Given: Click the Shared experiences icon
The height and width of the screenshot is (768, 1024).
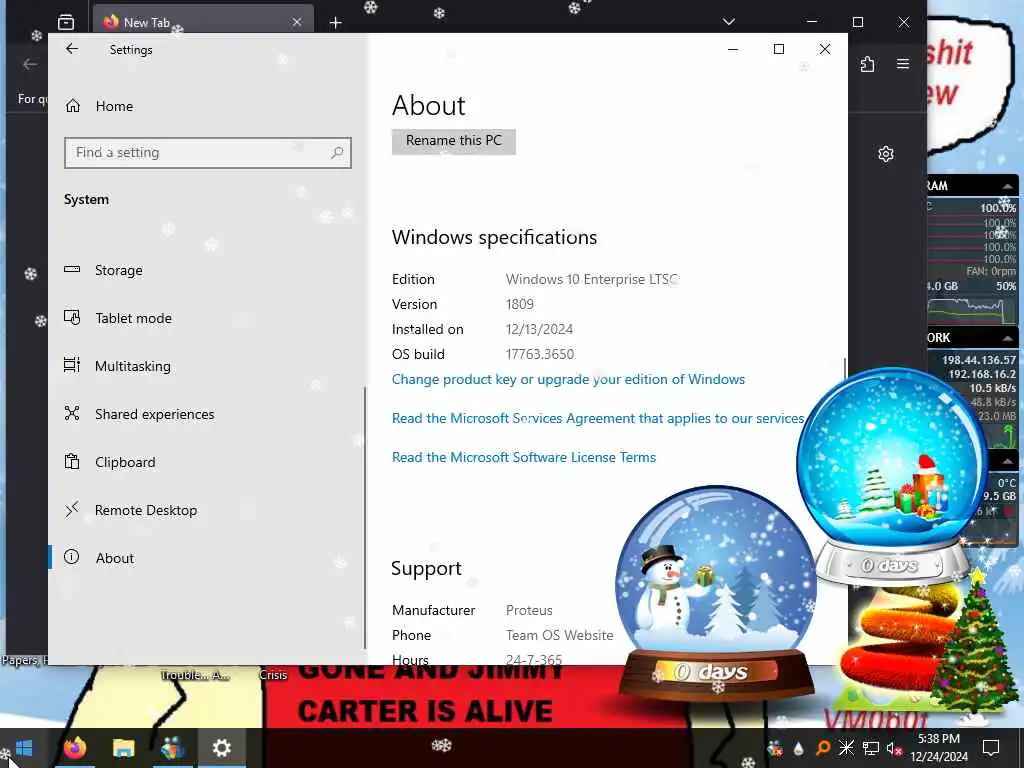Looking at the screenshot, I should tap(72, 413).
